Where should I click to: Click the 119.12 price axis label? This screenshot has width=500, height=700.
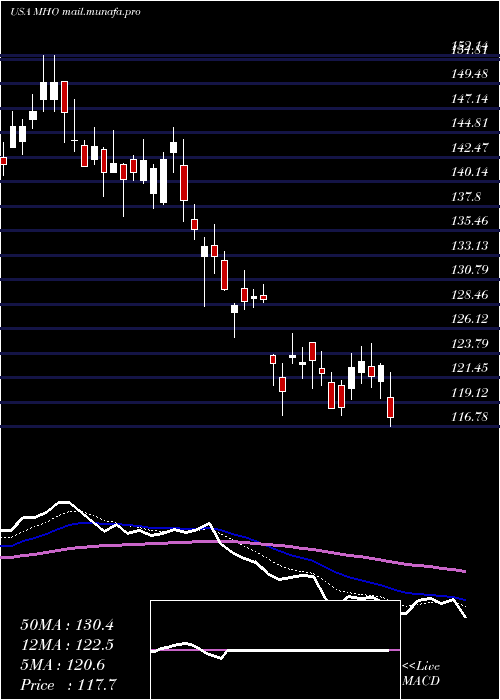(x=469, y=393)
